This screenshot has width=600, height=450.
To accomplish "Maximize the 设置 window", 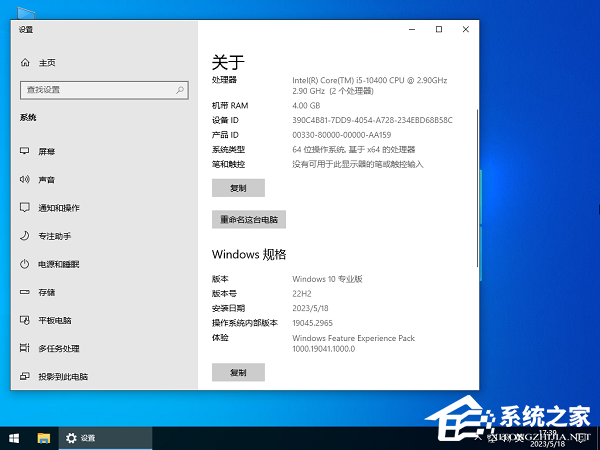I will tap(439, 29).
